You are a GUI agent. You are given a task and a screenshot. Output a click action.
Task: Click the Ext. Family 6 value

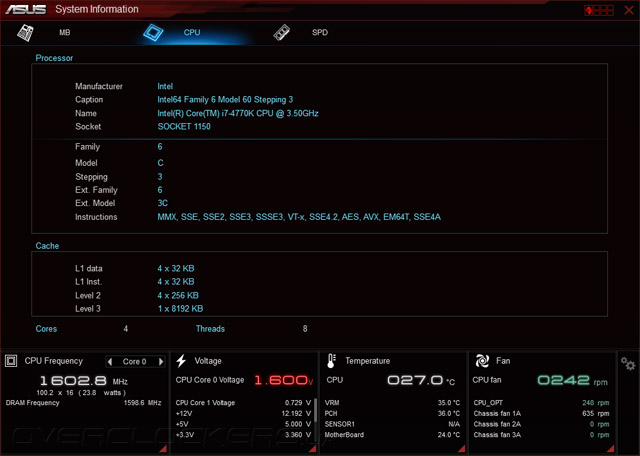coord(160,190)
